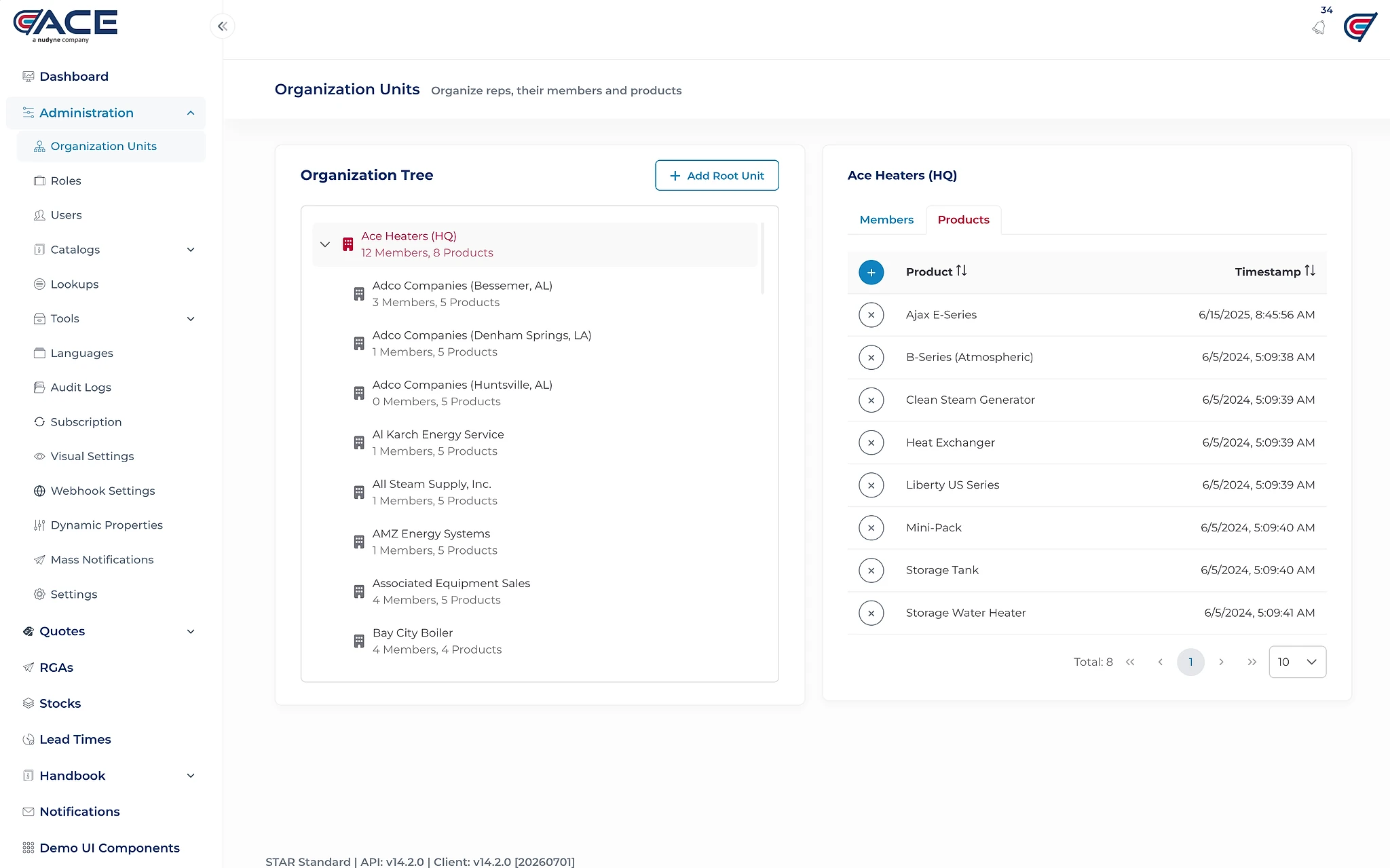Screen dimensions: 1390x868
Task: Expand the Catalogs submenu
Action: coord(191,250)
